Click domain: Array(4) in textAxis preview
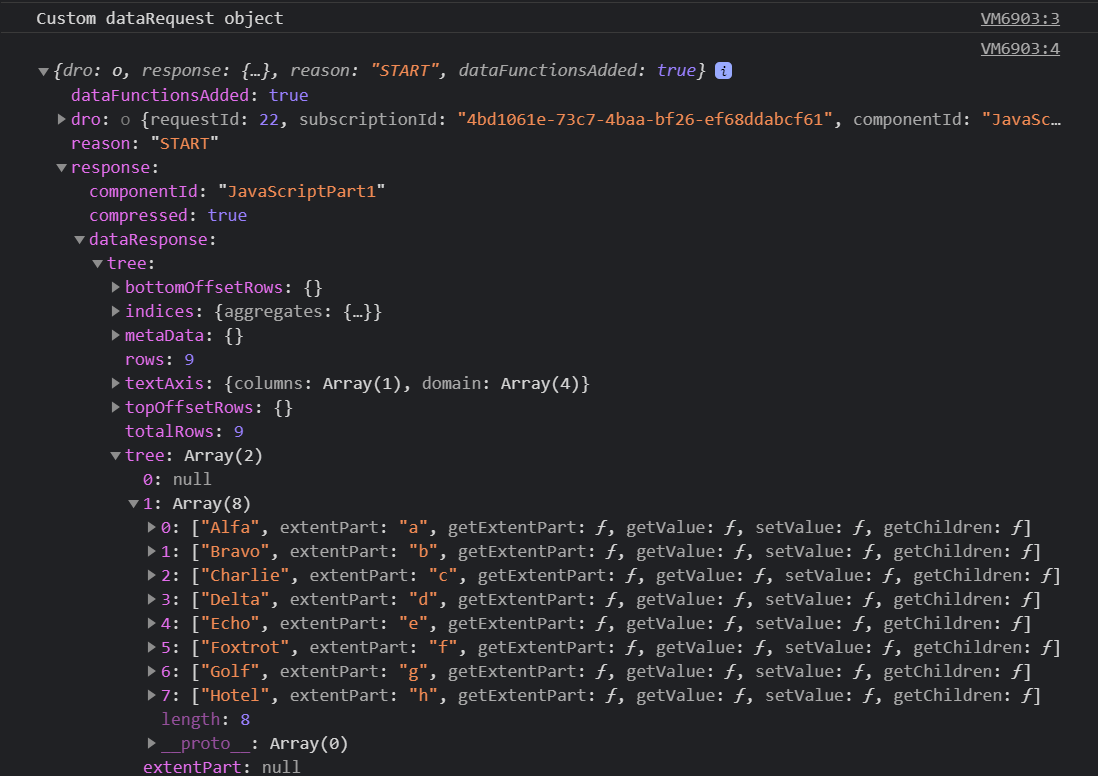The width and height of the screenshot is (1098, 776). [501, 384]
